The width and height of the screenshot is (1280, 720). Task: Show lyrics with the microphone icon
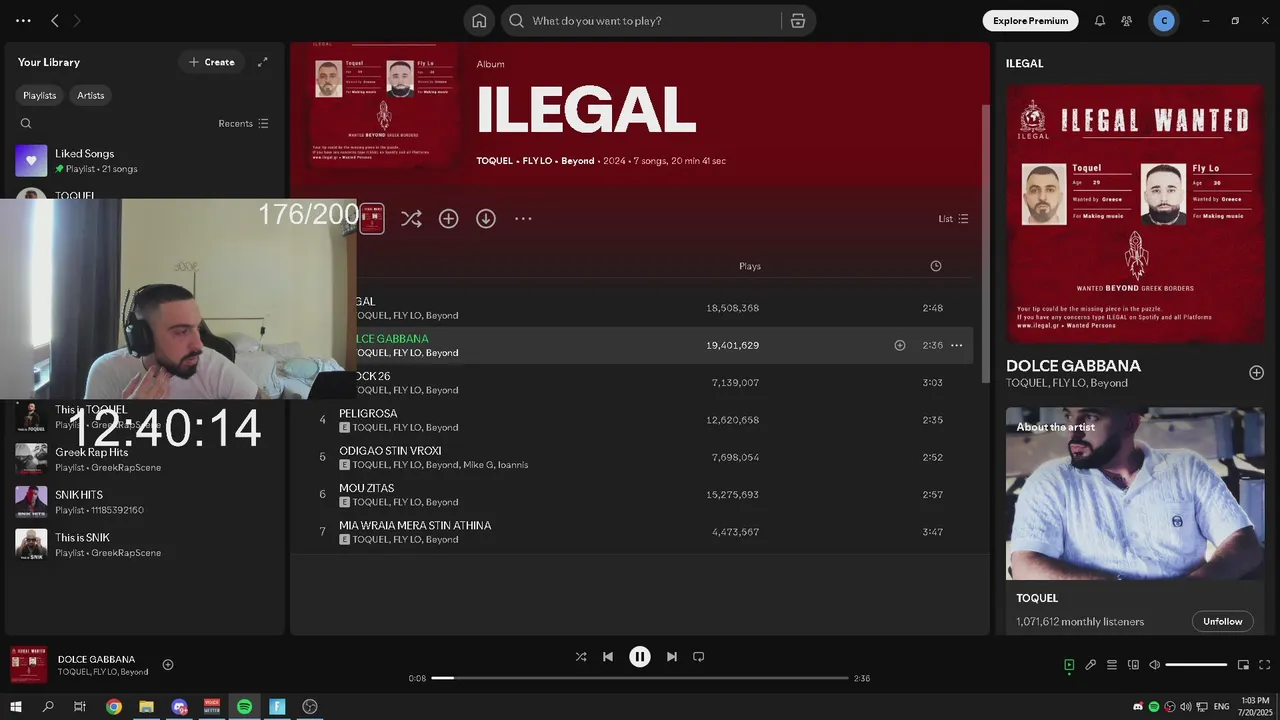[x=1091, y=665]
